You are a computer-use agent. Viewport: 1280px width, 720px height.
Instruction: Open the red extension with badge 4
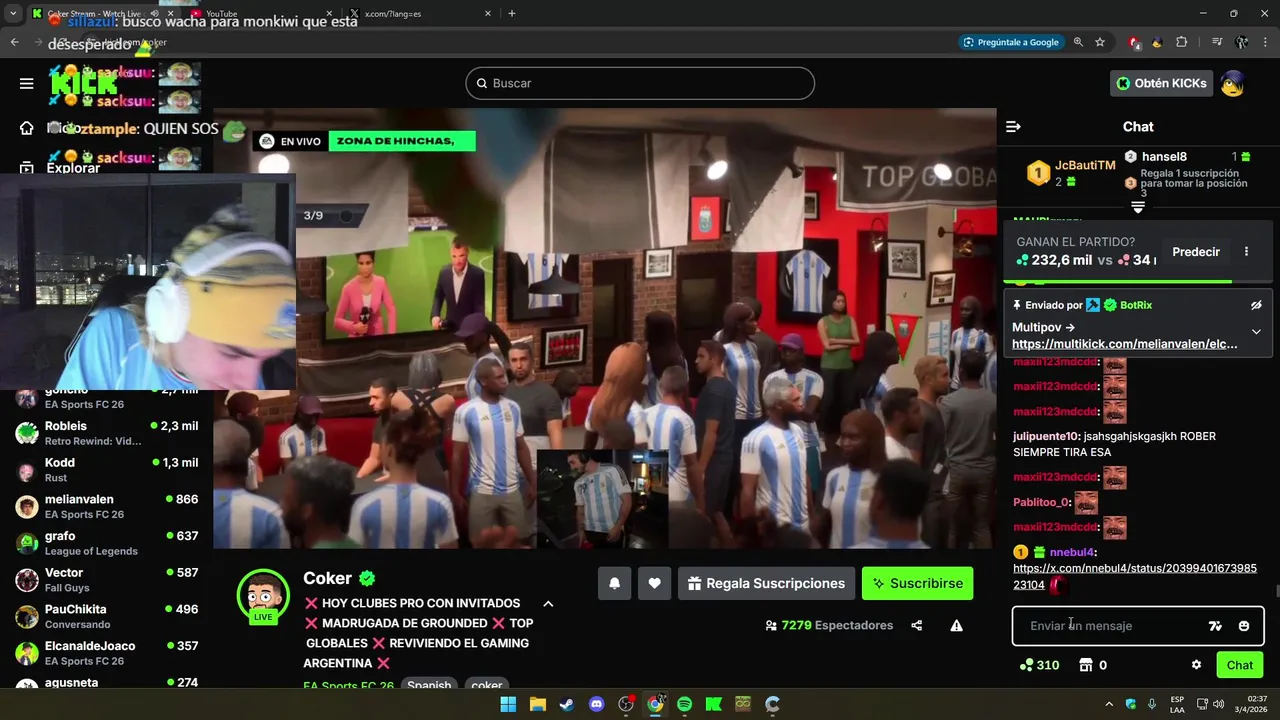coord(1134,42)
